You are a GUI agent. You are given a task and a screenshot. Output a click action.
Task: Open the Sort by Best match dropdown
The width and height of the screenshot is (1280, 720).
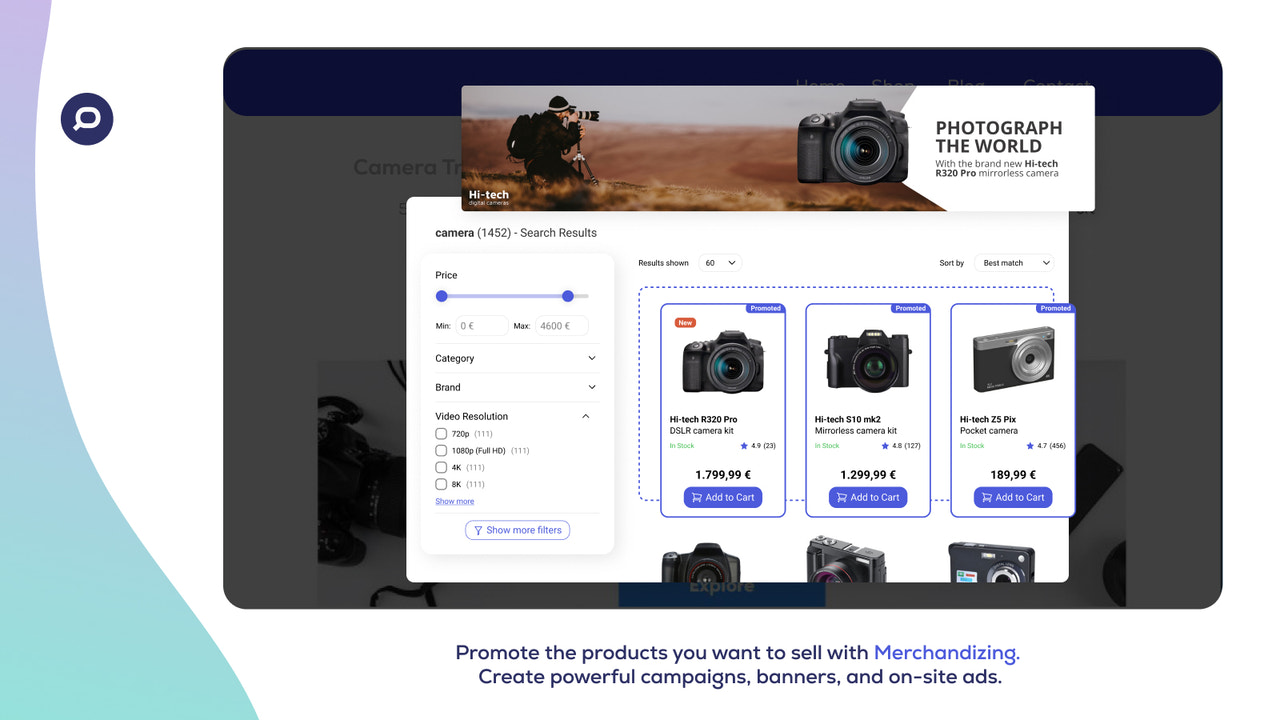click(x=1014, y=263)
